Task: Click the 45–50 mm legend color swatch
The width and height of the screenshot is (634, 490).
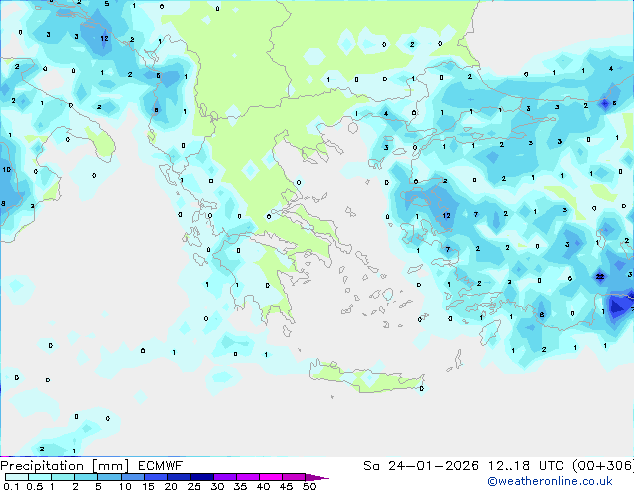Action: click(x=294, y=477)
